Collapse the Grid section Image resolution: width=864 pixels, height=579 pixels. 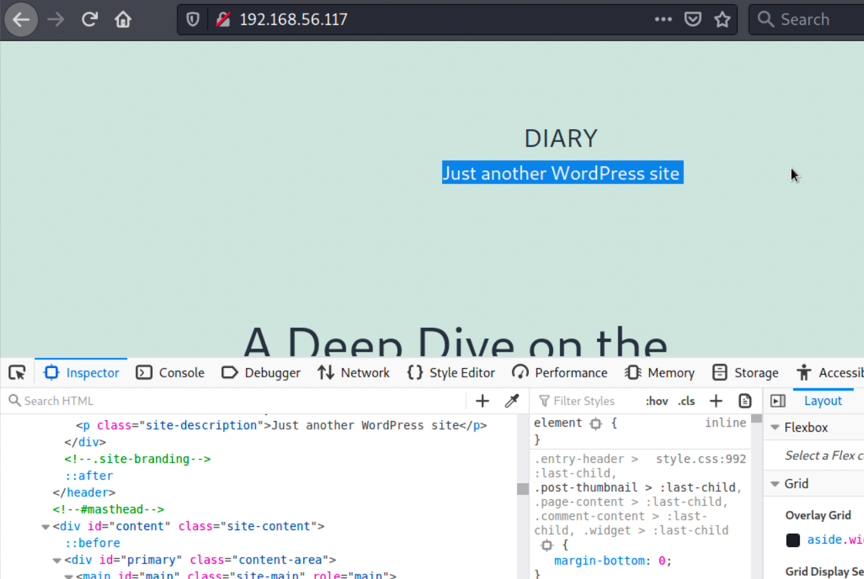click(775, 484)
